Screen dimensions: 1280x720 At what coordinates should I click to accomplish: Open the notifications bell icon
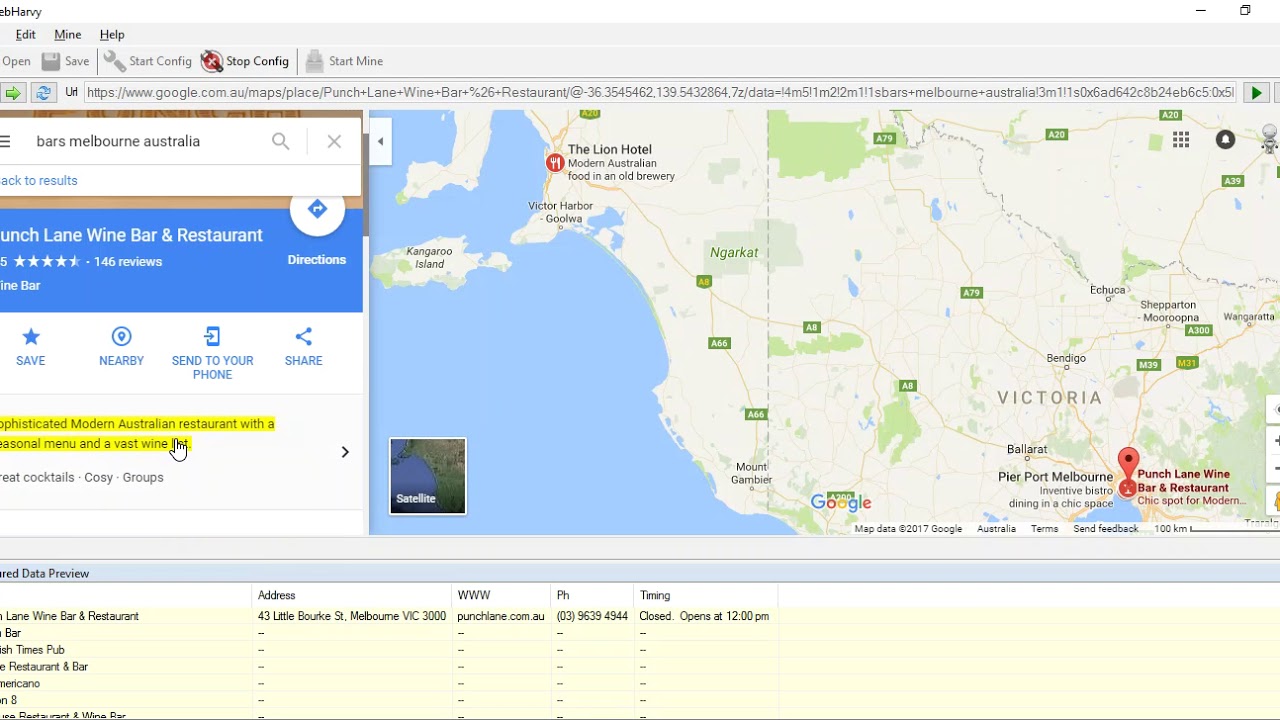(1225, 140)
